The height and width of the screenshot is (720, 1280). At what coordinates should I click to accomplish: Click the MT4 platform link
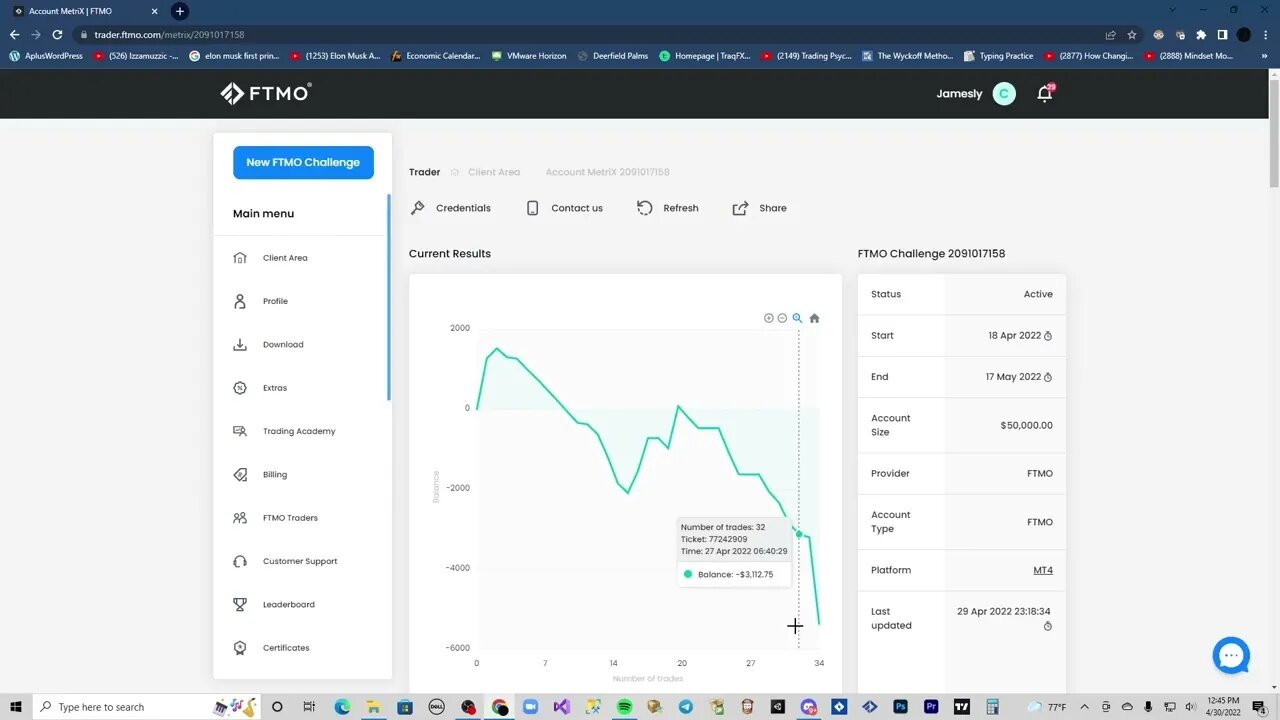pyautogui.click(x=1043, y=570)
